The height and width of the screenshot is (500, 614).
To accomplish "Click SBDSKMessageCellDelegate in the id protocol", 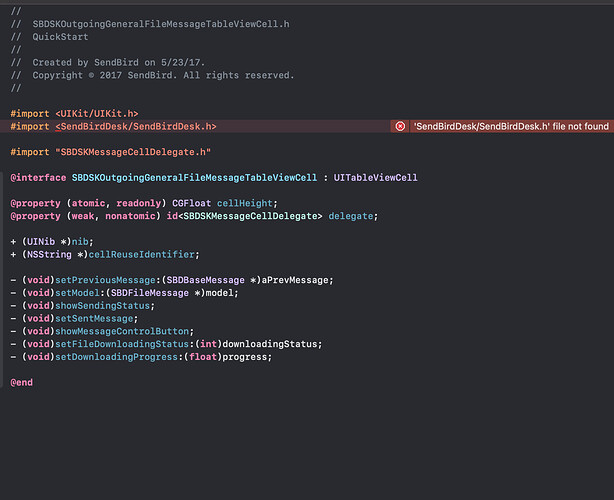I will pyautogui.click(x=253, y=216).
